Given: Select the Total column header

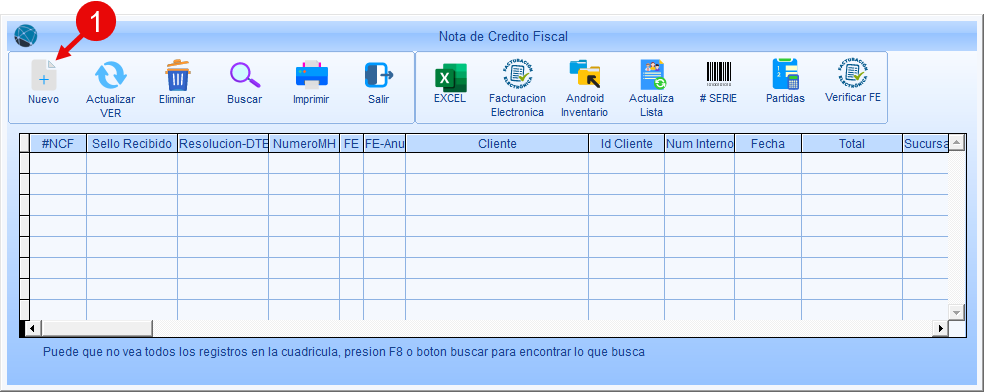Looking at the screenshot, I should [x=852, y=144].
